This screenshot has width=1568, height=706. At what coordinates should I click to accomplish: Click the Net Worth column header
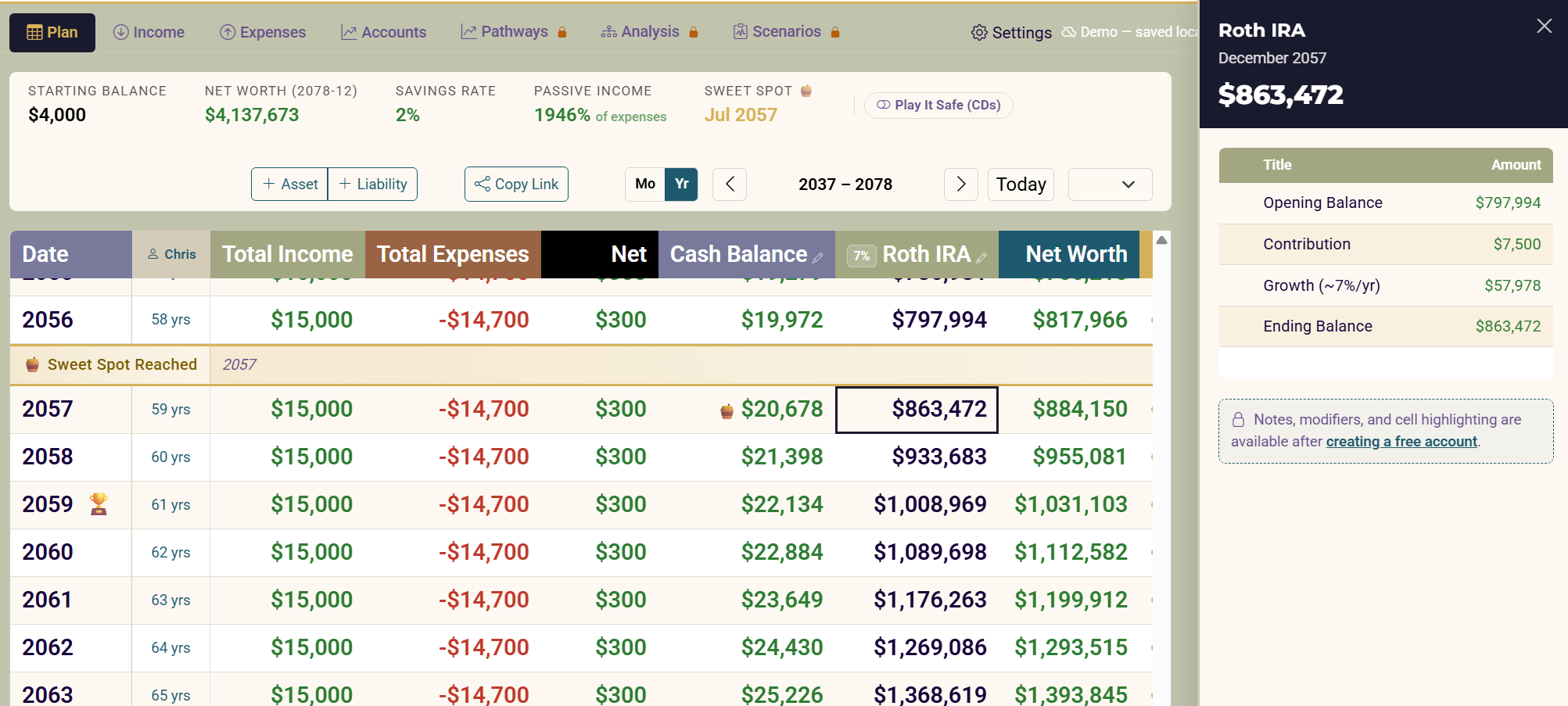(1068, 254)
